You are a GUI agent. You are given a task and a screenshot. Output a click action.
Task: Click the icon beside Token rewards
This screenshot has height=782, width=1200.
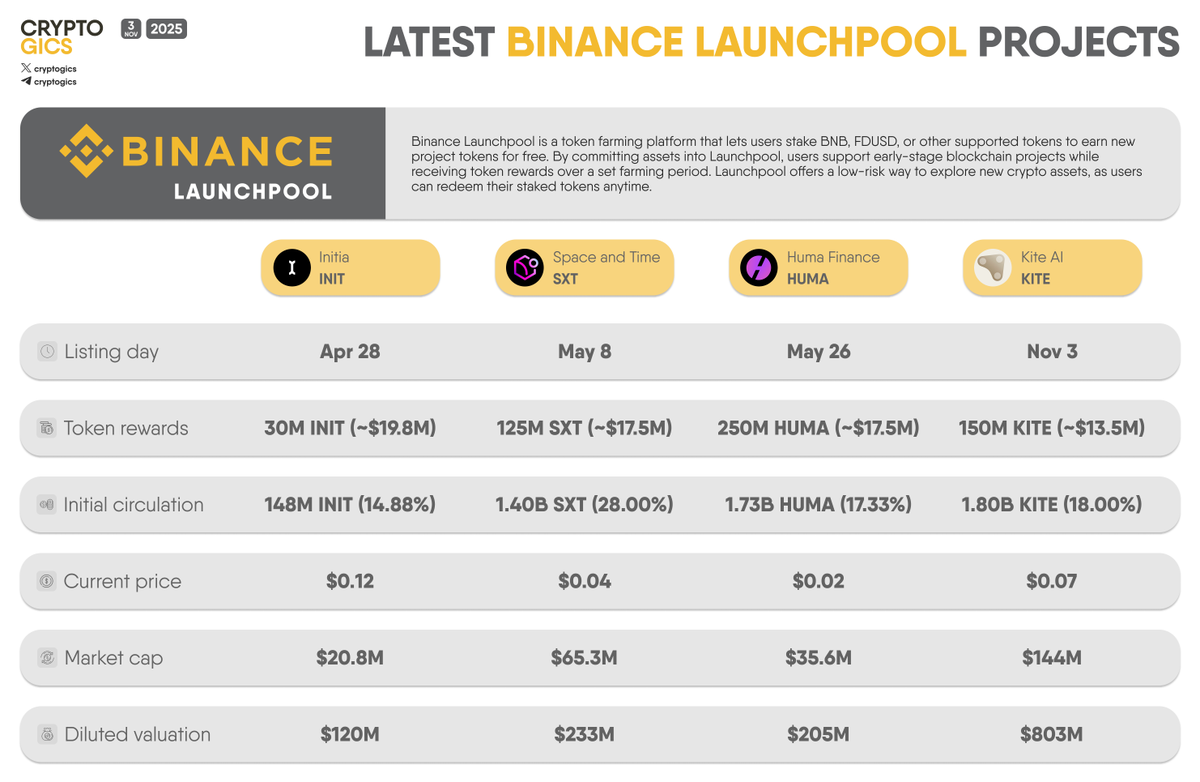pyautogui.click(x=47, y=428)
